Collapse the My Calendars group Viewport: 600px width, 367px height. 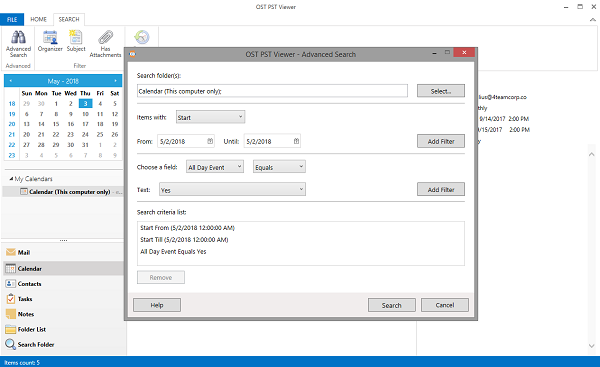11,179
